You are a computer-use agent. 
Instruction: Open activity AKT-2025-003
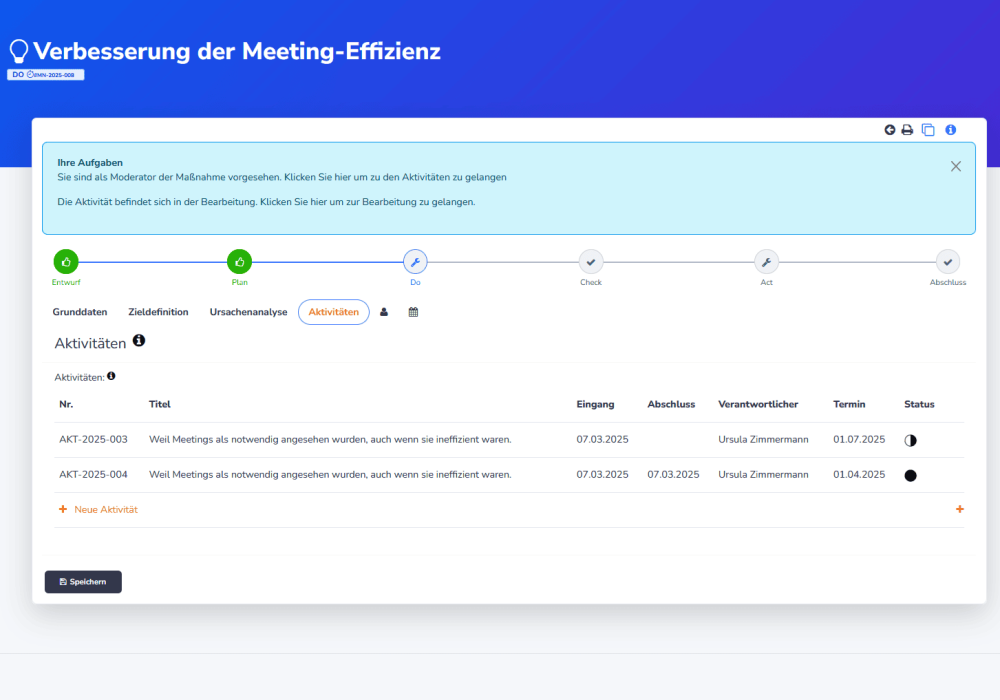tap(93, 439)
